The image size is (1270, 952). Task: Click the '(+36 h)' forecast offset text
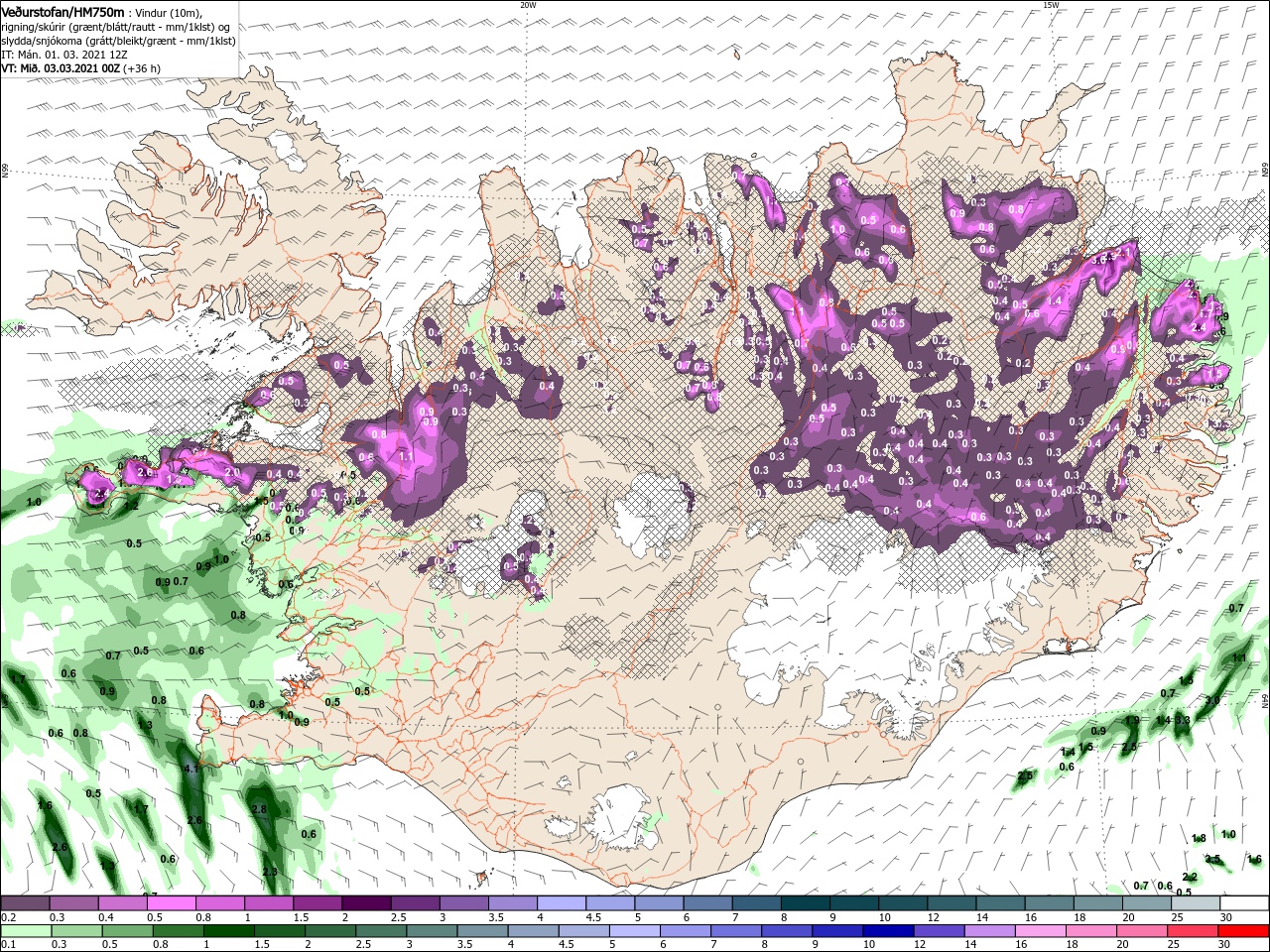[142, 68]
